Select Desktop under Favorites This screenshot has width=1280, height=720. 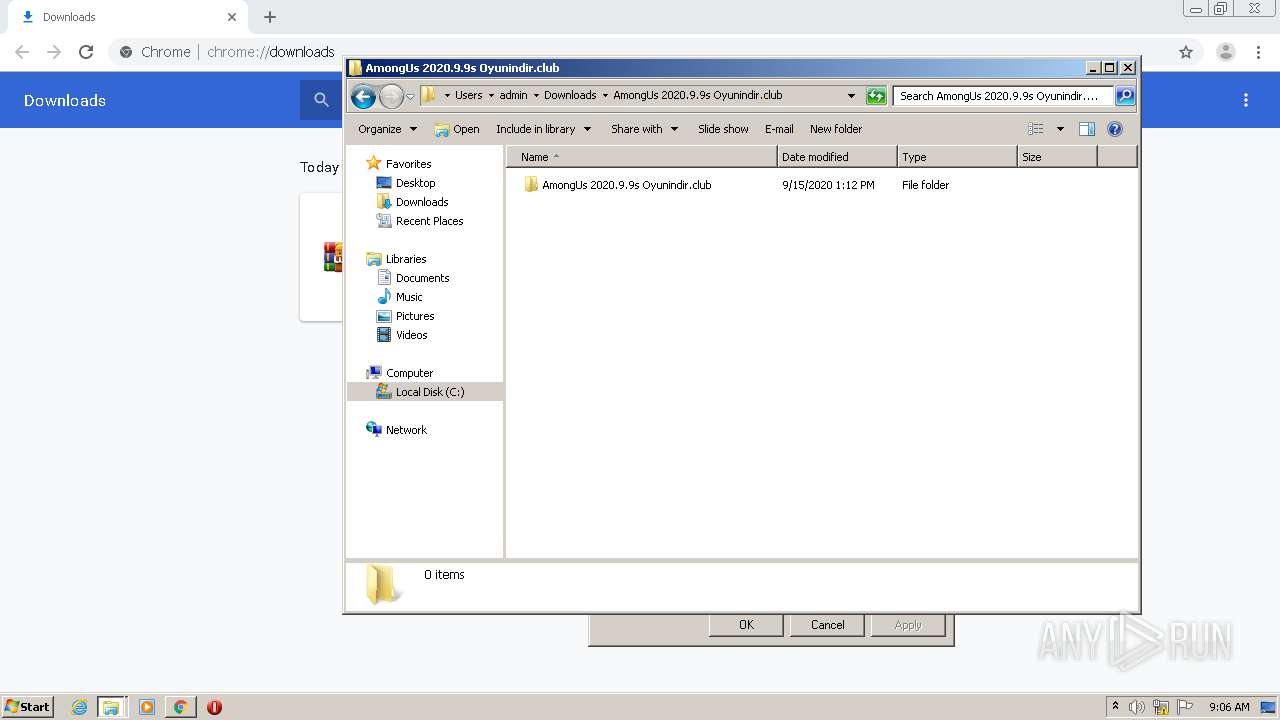coord(415,183)
